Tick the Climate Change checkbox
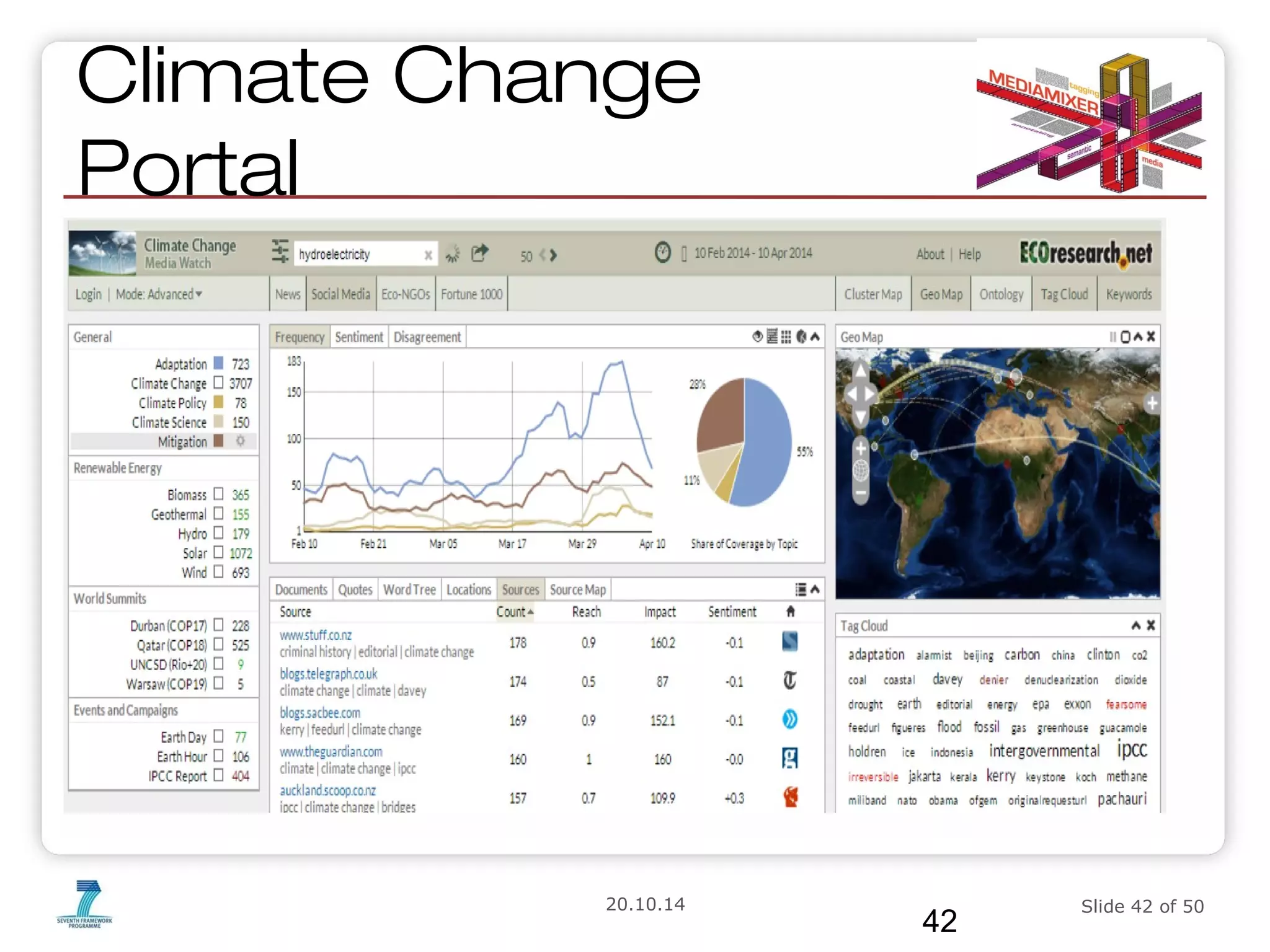This screenshot has width=1270, height=952. pos(218,382)
